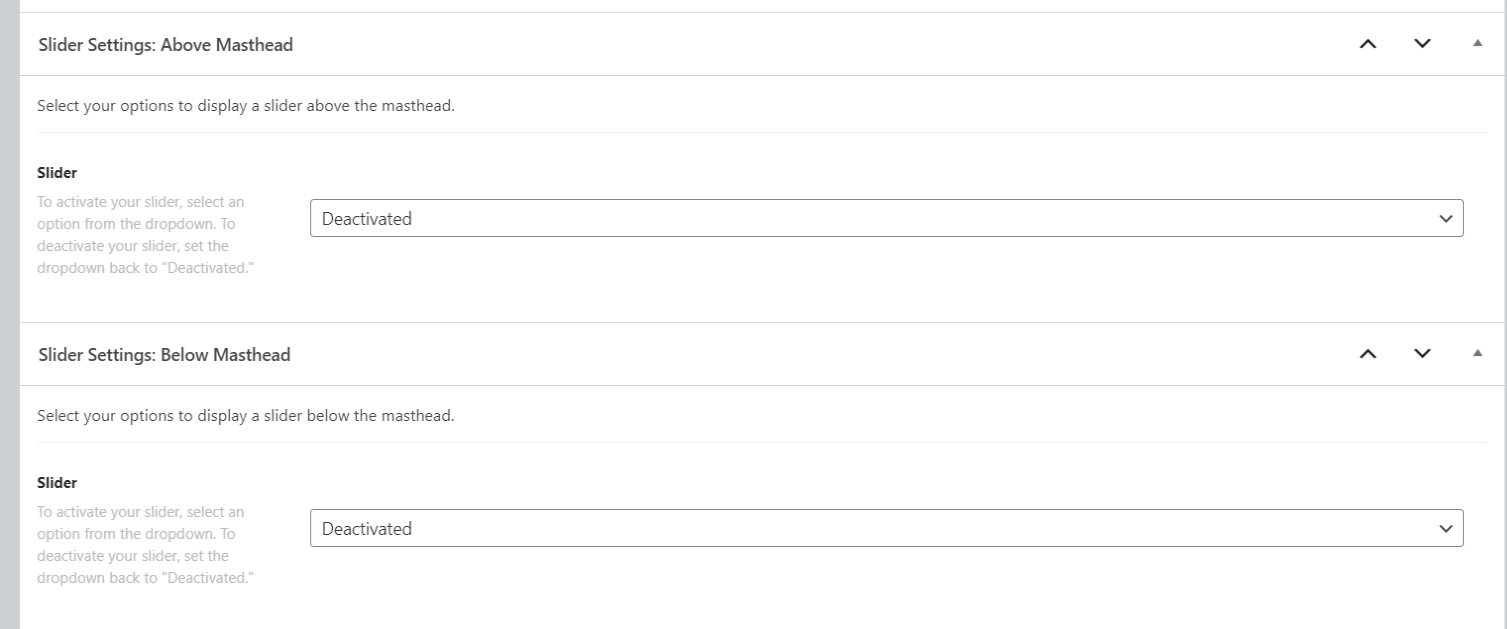This screenshot has width=1507, height=629.
Task: Select the bold Slider label in the Above Masthead panel
Action: pyautogui.click(x=57, y=173)
